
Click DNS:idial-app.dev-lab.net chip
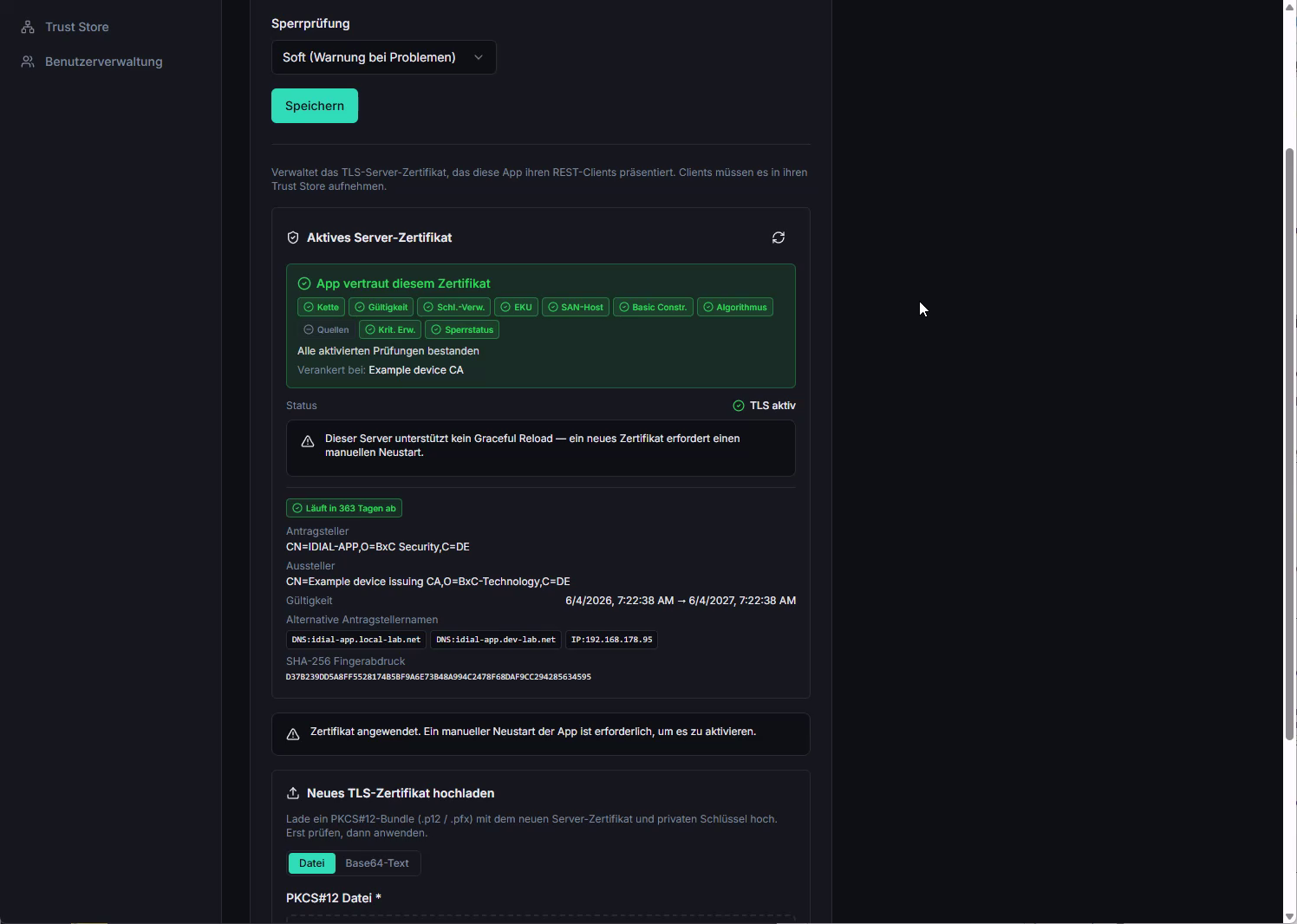tap(496, 640)
